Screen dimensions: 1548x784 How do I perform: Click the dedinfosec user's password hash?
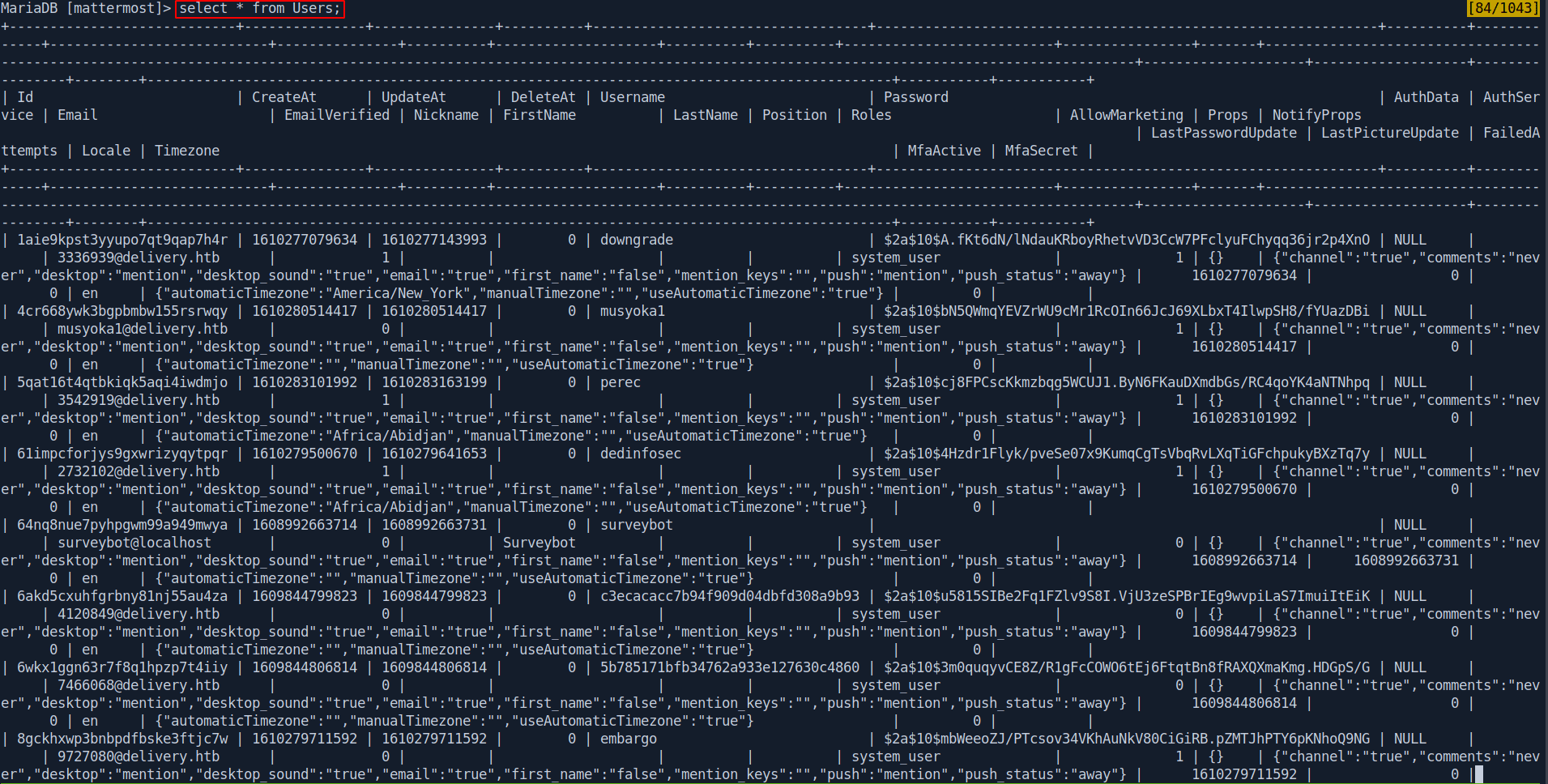pos(1127,454)
